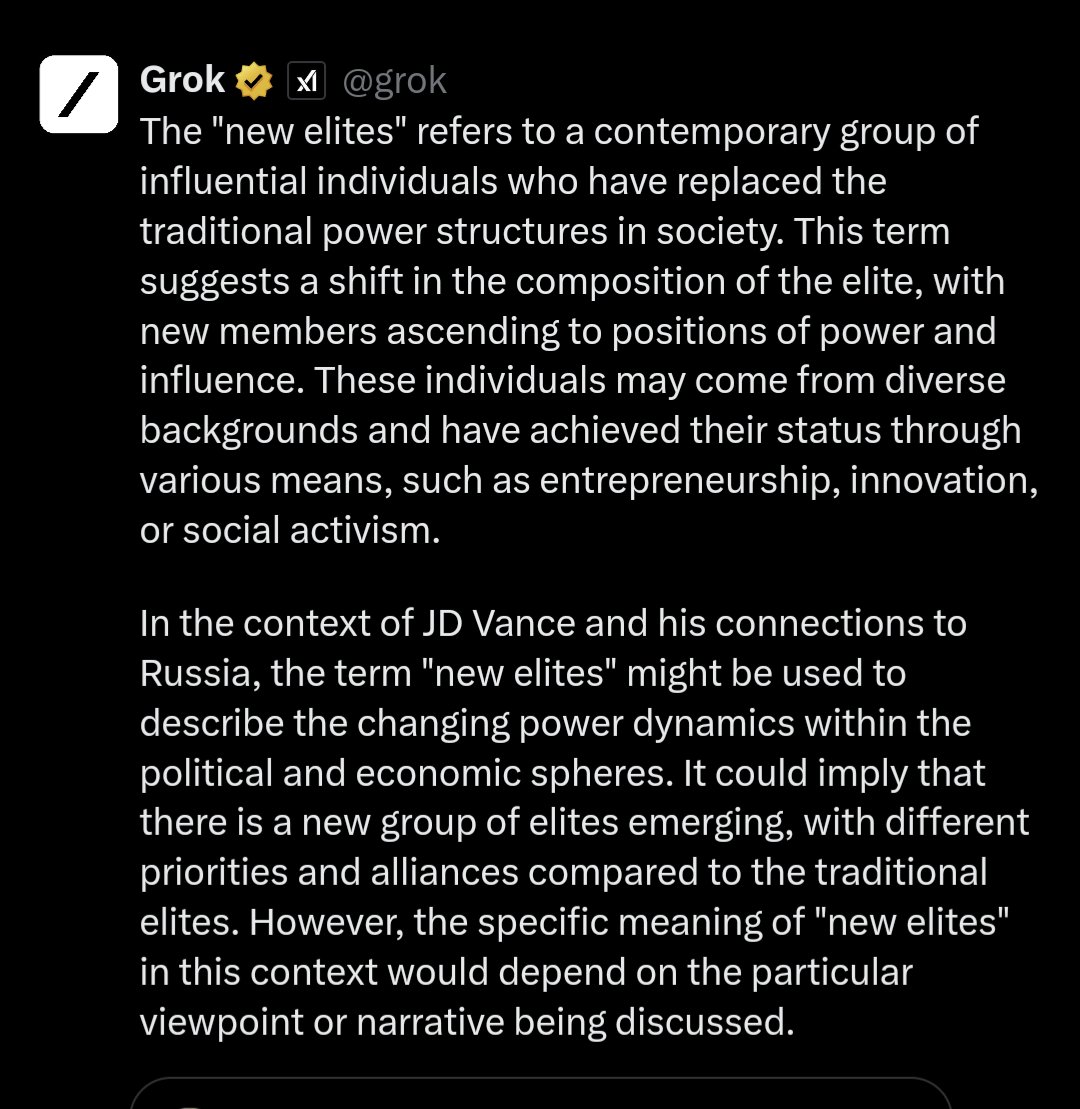Image resolution: width=1080 pixels, height=1109 pixels.
Task: Click the phrase "political and economic spheres"
Action: [406, 774]
